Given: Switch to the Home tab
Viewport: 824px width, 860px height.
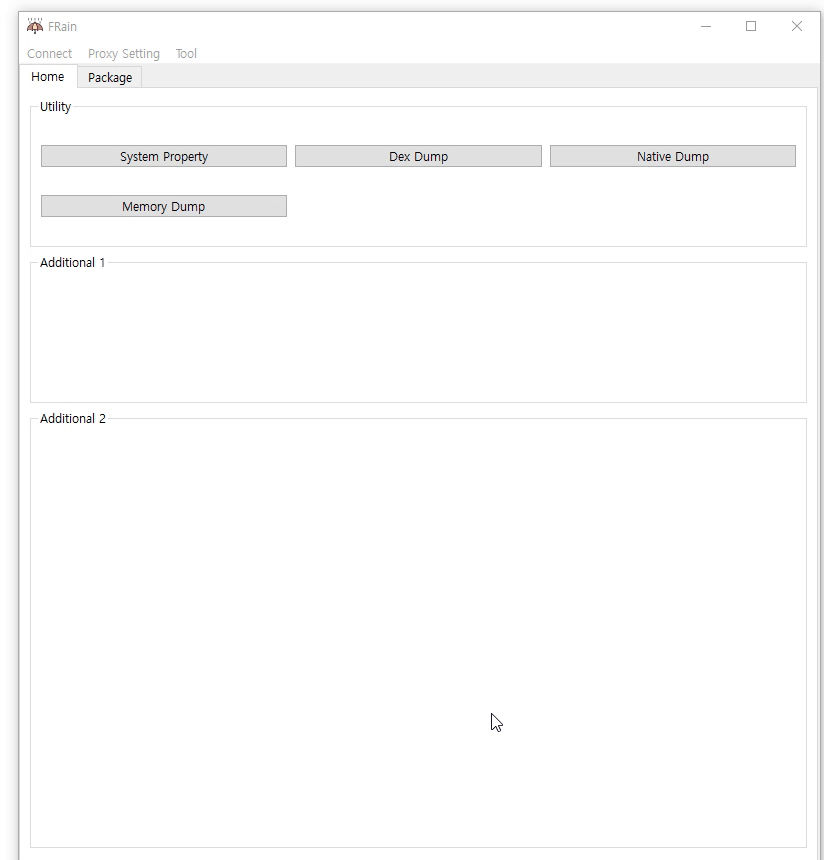Looking at the screenshot, I should (x=48, y=77).
